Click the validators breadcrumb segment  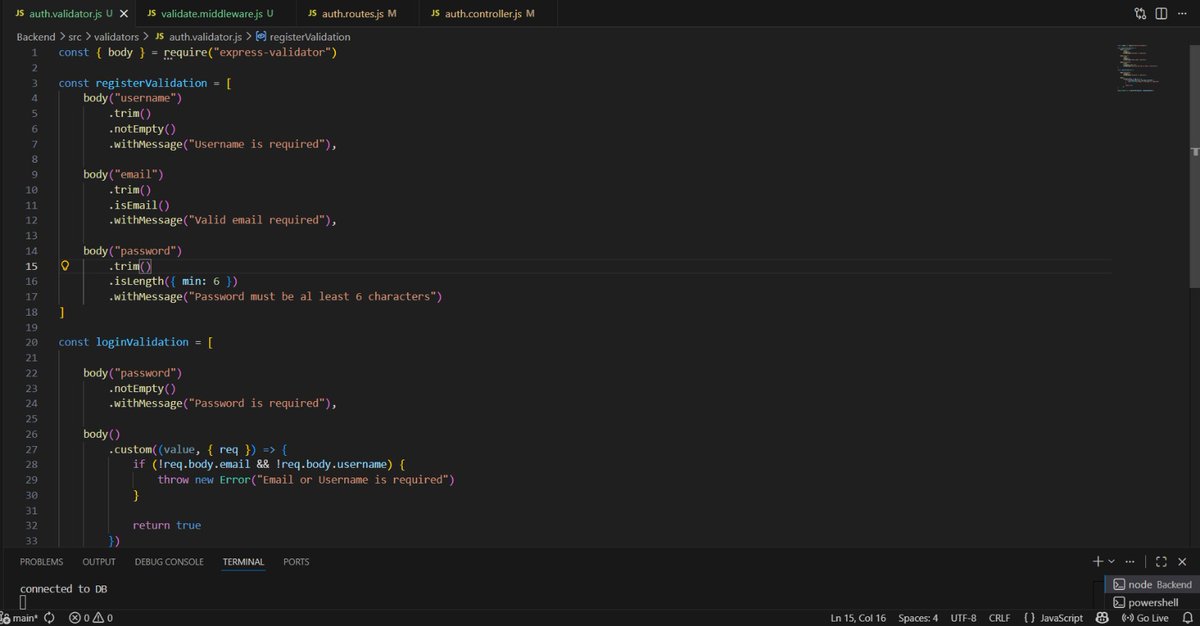[116, 37]
